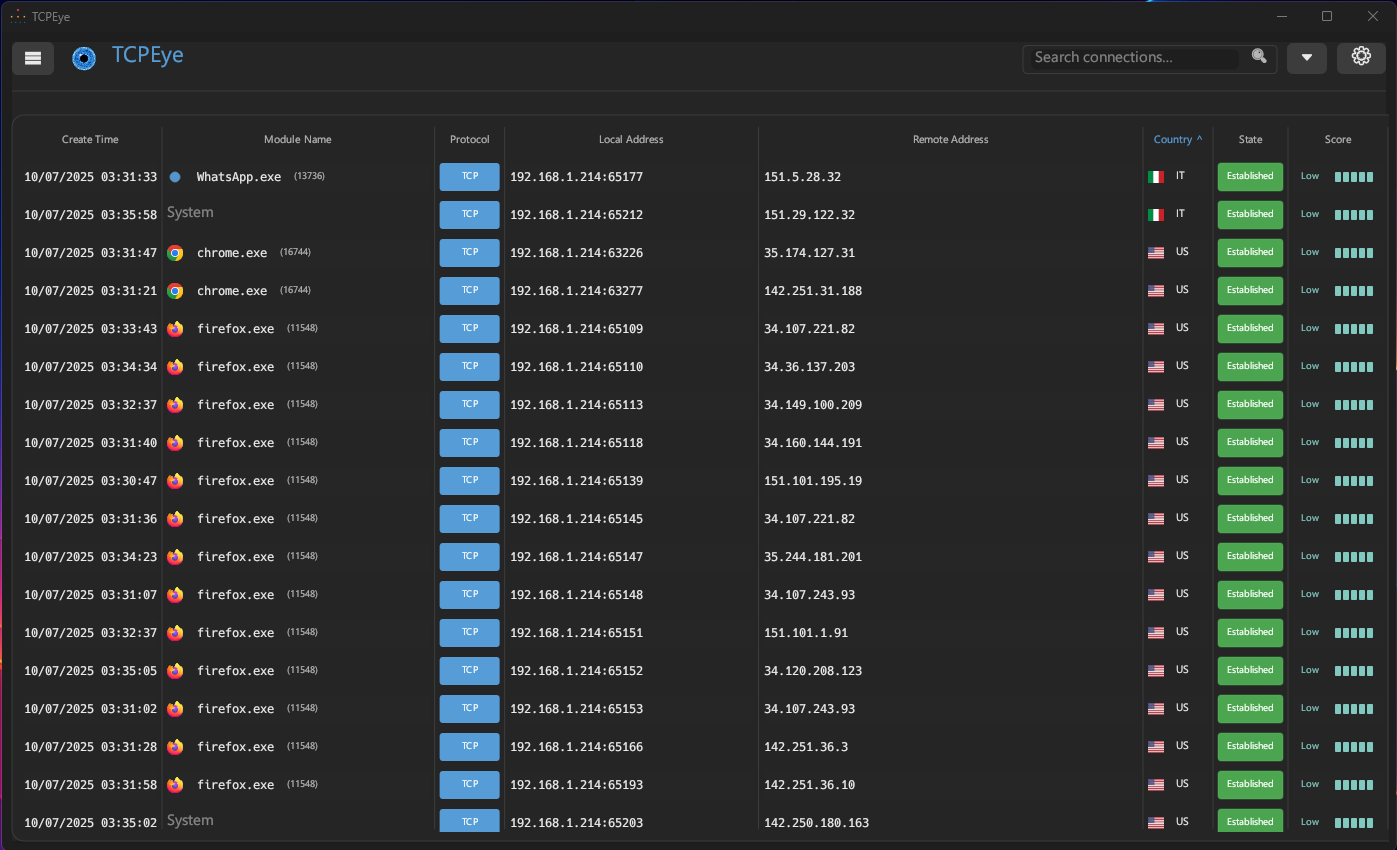The height and width of the screenshot is (850, 1397).
Task: Click Firefox icon in 192.168.1.214:65109 row
Action: 175,329
